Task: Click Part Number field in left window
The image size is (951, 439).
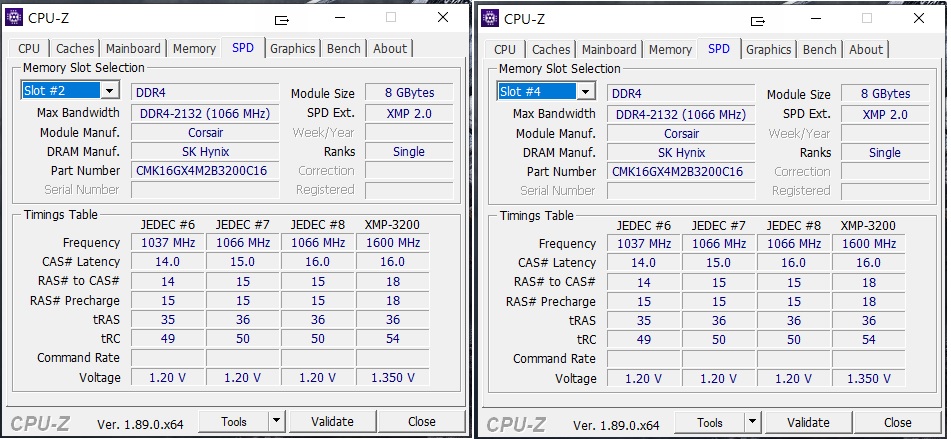Action: (205, 170)
